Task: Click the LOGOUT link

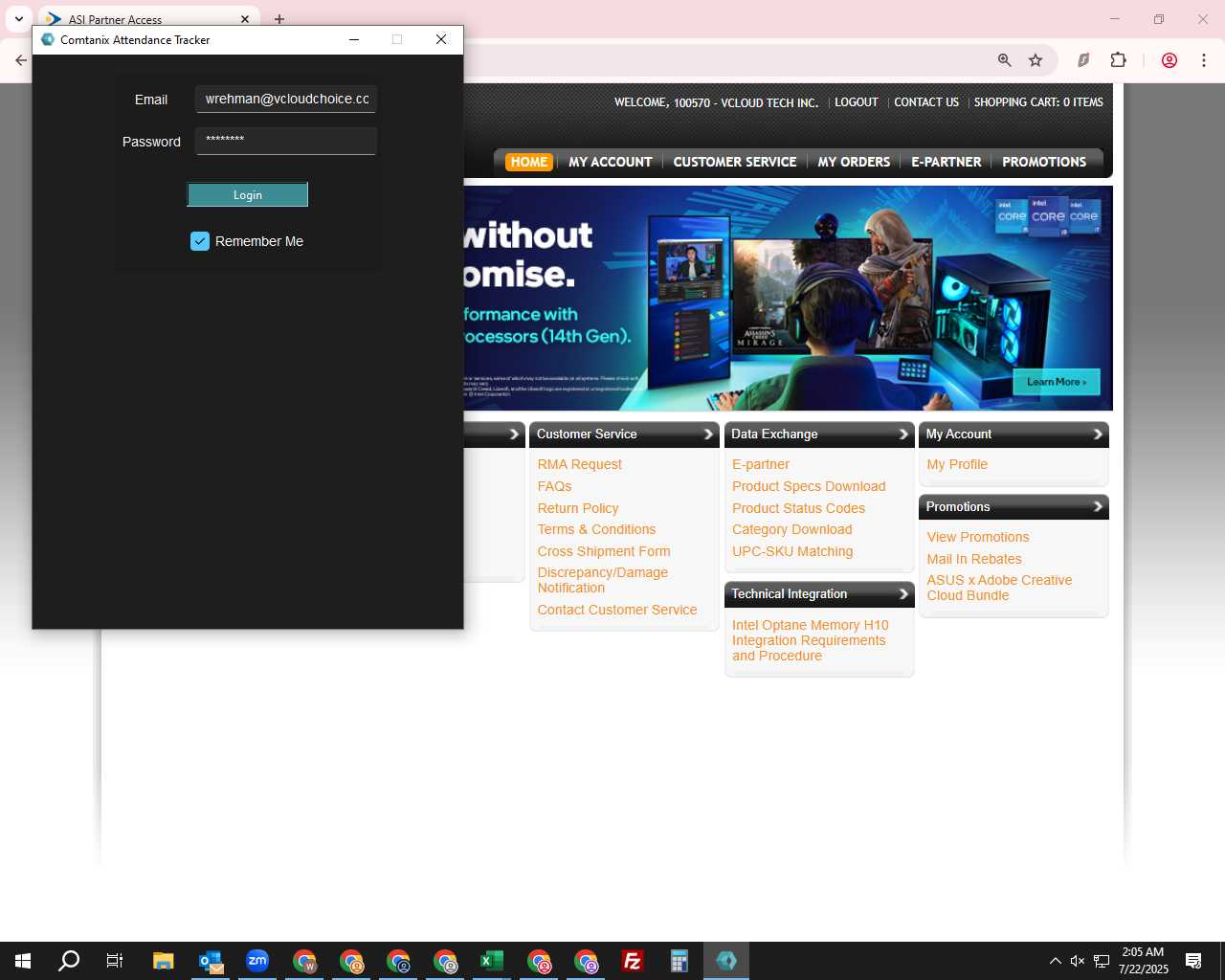Action: tap(856, 102)
